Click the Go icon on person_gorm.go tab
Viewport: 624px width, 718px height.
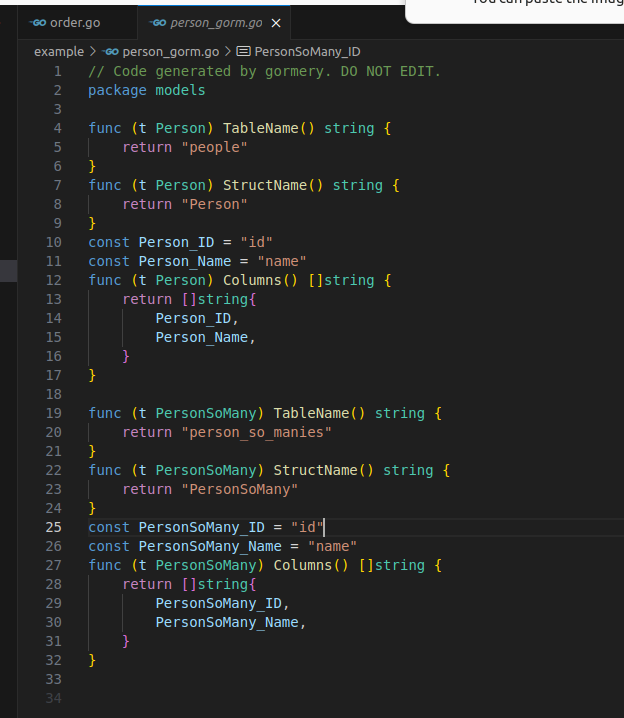click(157, 22)
